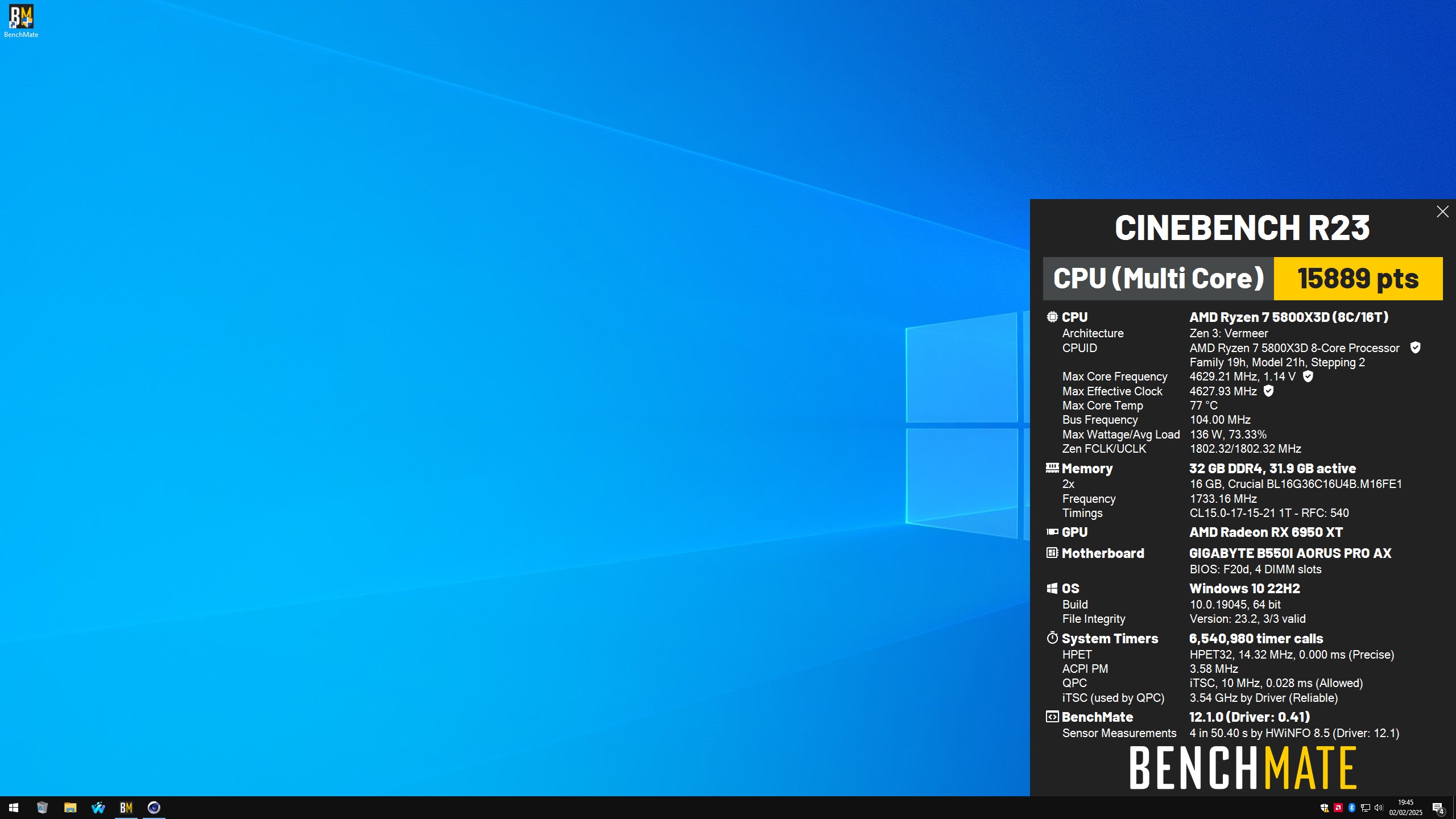Click 'AMD Radeon RX 6950 XT' GPU name
Screen dimensions: 1456x819
(x=1266, y=532)
